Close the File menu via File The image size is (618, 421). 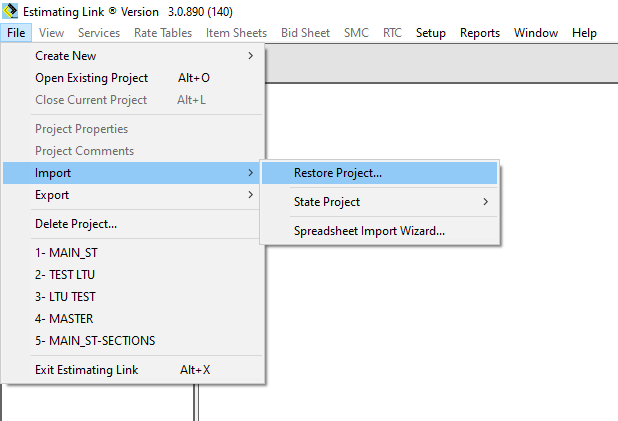pos(16,33)
